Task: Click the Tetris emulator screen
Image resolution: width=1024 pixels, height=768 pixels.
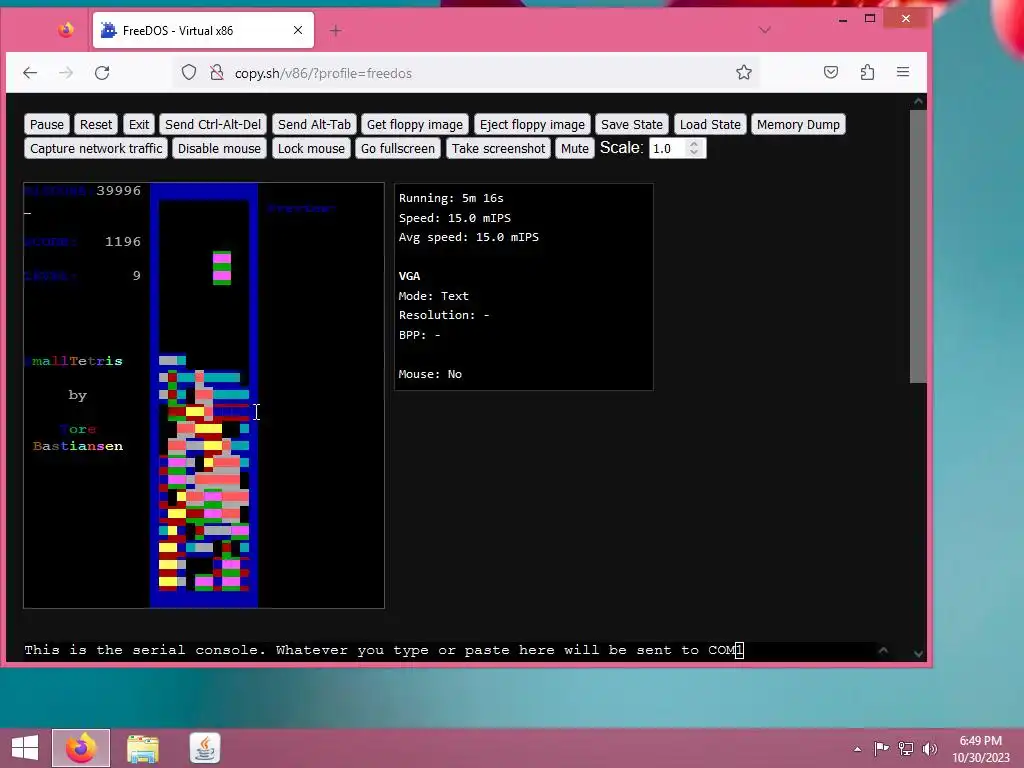Action: pos(204,396)
